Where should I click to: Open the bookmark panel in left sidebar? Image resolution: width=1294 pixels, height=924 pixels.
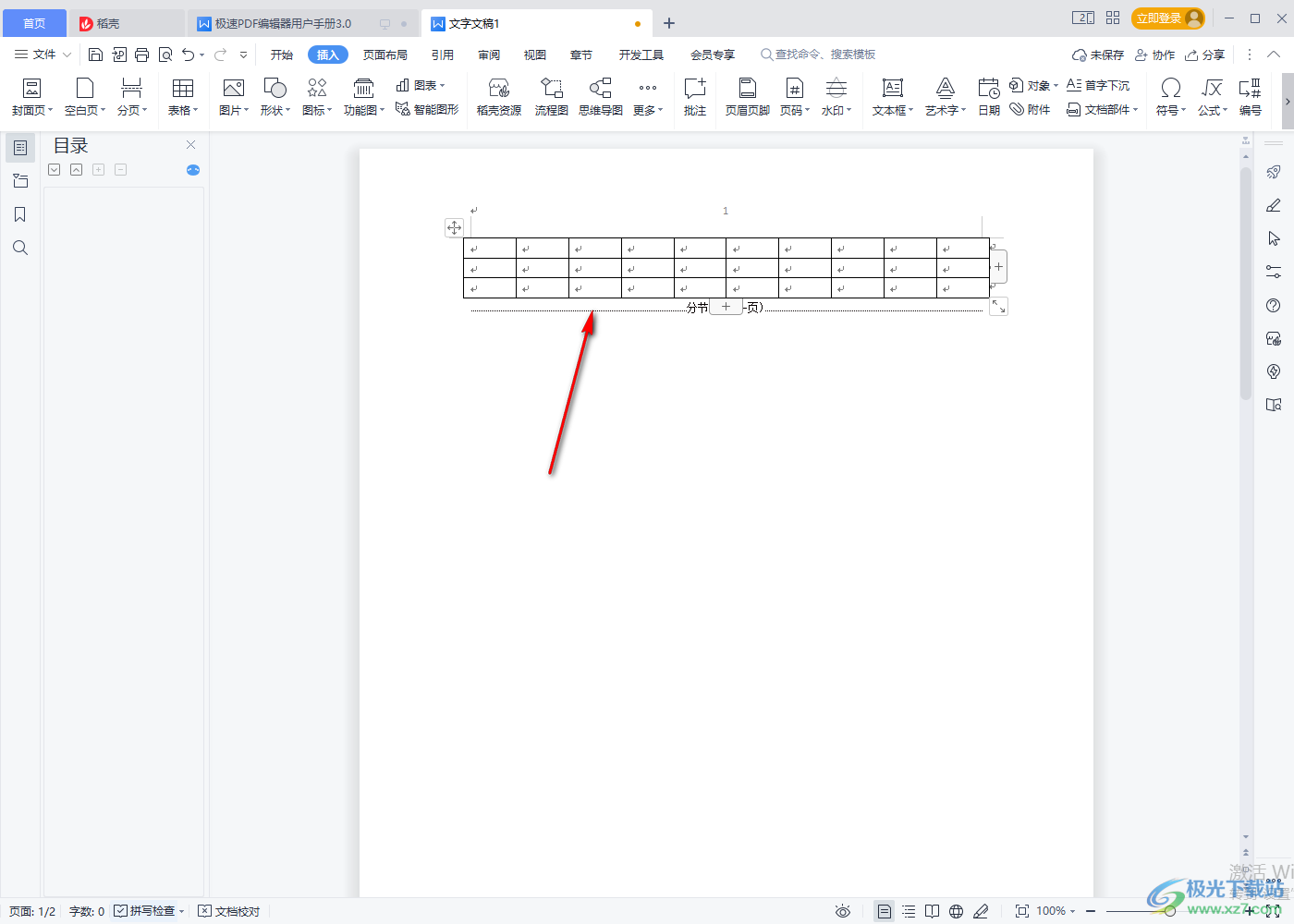pyautogui.click(x=20, y=214)
